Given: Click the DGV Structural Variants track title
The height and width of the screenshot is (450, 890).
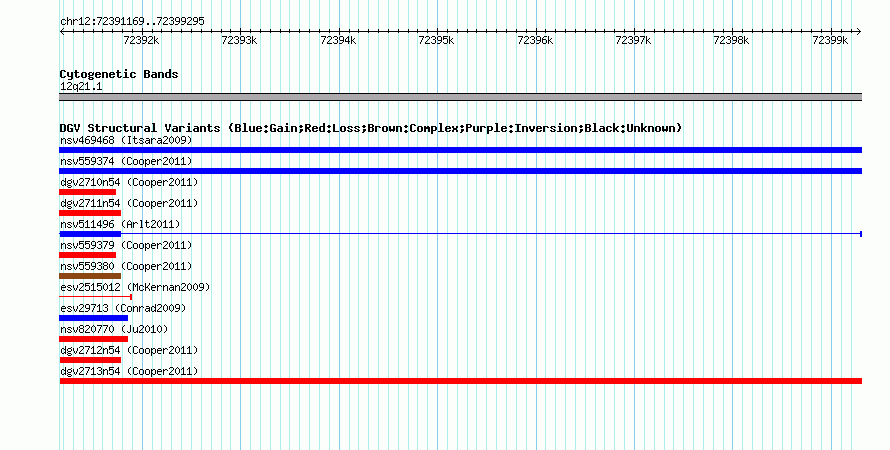Looking at the screenshot, I should 371,128.
